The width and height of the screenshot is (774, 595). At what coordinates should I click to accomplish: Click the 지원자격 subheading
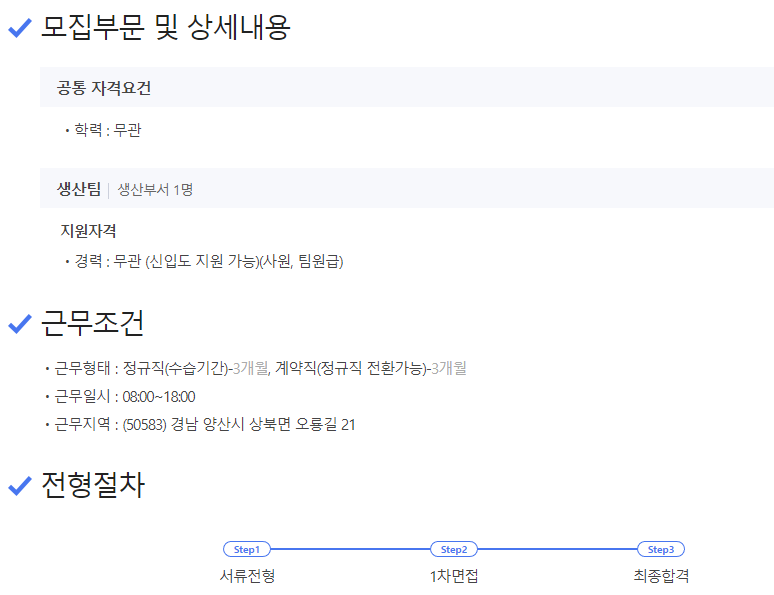89,231
